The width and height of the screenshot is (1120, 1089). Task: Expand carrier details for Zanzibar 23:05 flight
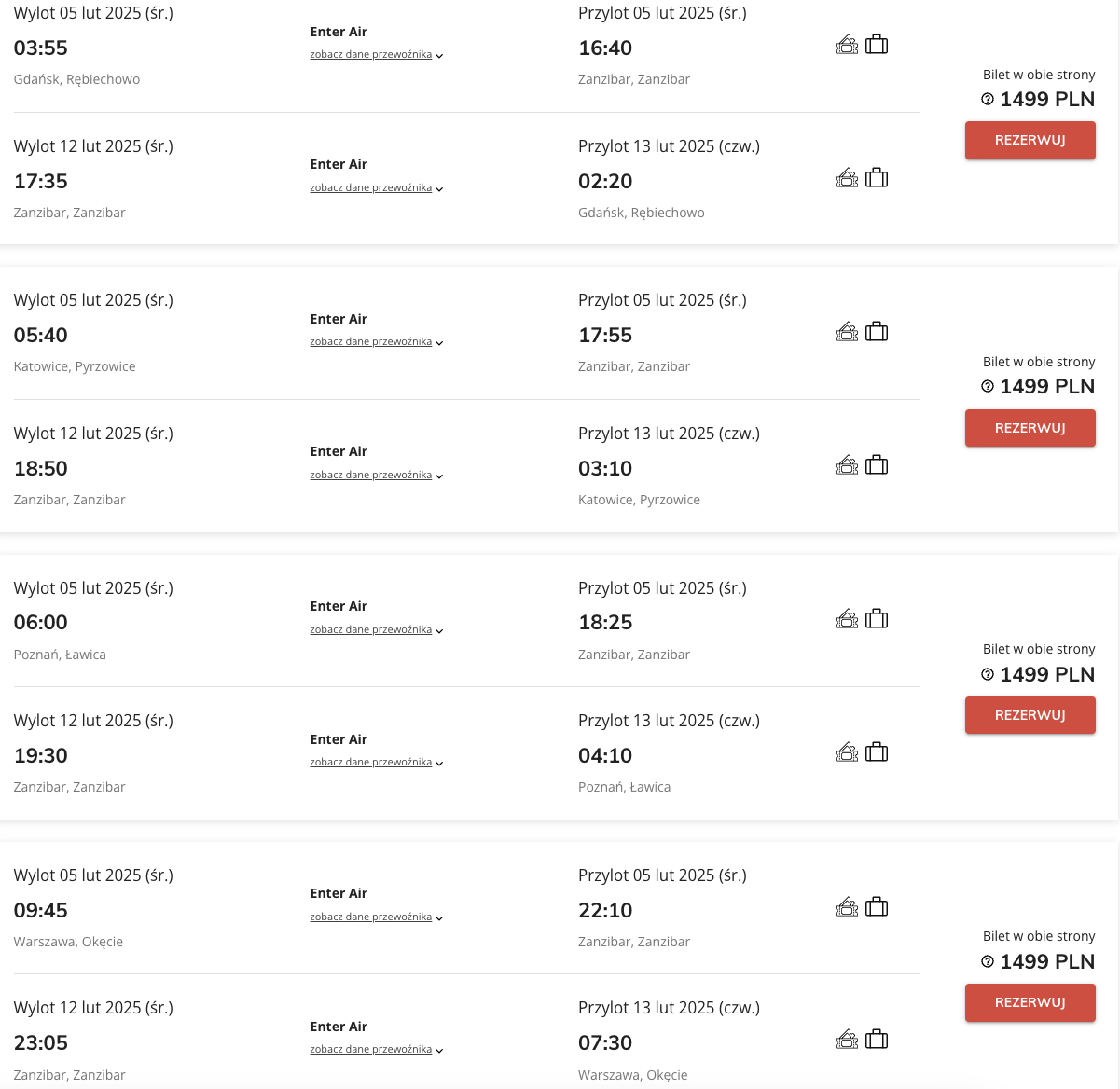point(377,1050)
